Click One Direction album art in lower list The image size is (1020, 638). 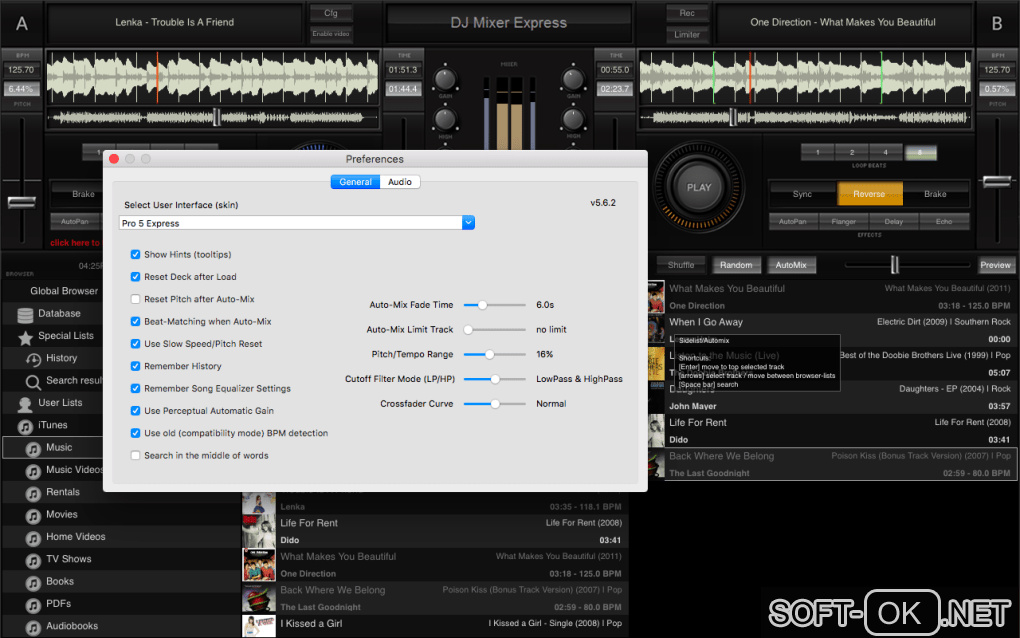click(258, 565)
